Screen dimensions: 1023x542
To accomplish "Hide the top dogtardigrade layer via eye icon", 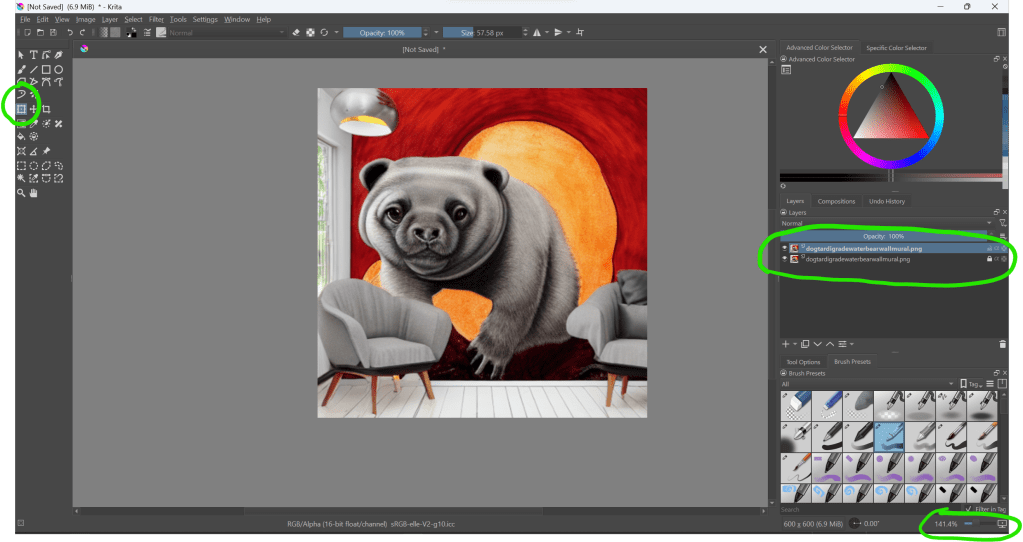I will coord(784,248).
